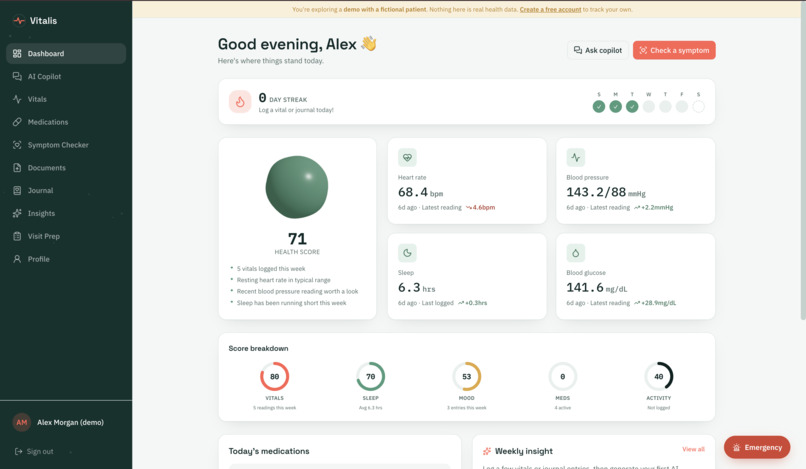Click the Monday streak checkmark circle
Image resolution: width=806 pixels, height=469 pixels.
coord(615,106)
